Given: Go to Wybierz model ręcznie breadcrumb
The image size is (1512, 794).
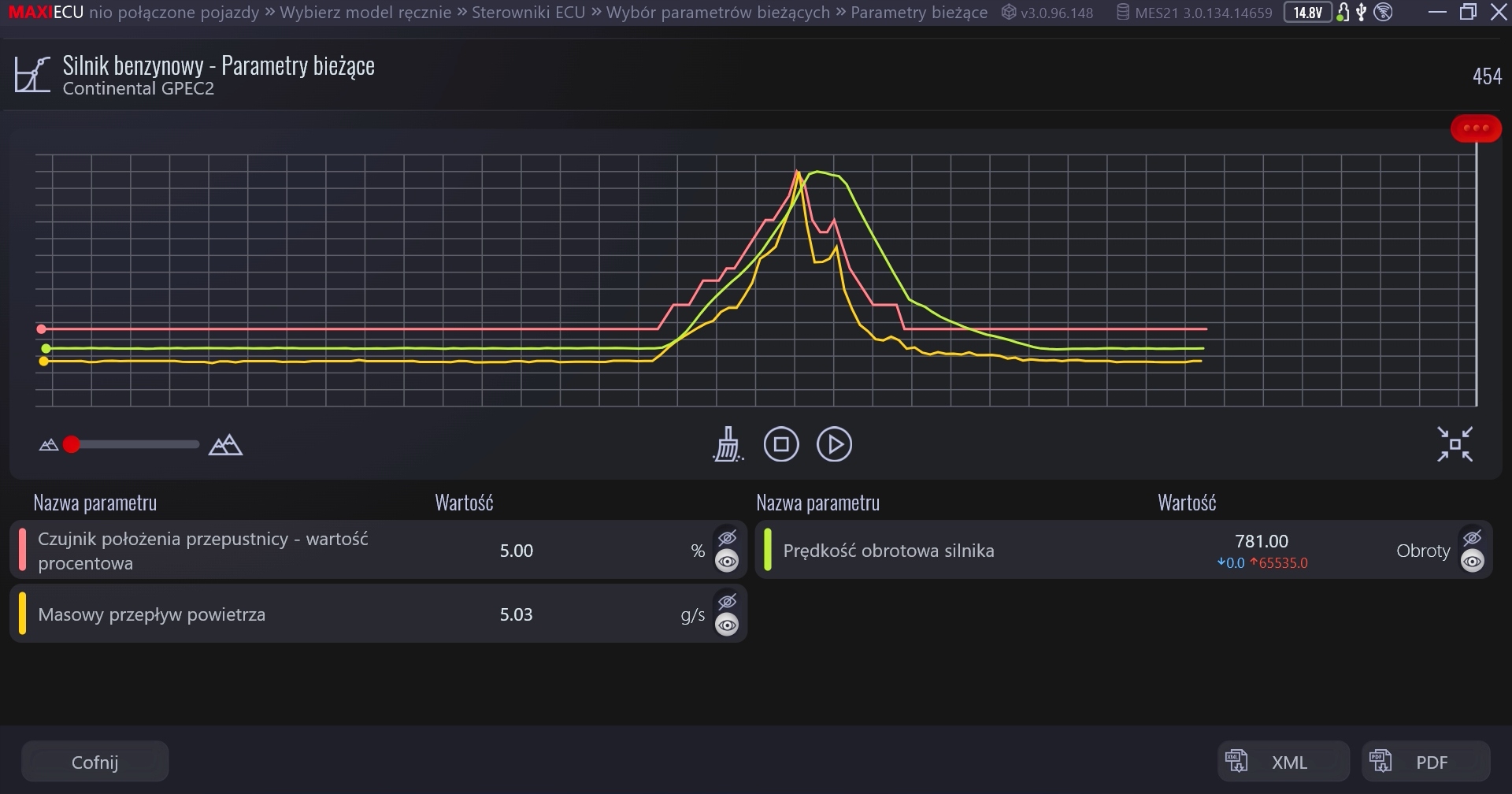Looking at the screenshot, I should pos(365,13).
